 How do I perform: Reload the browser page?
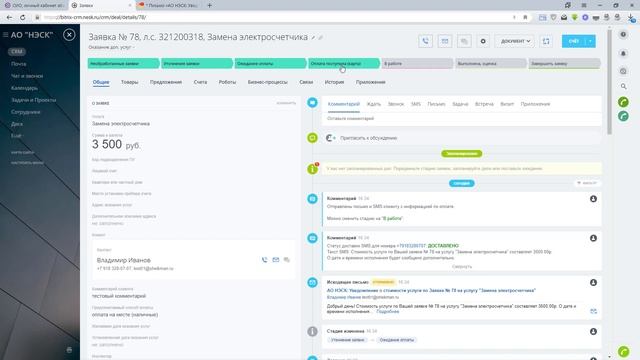pyautogui.click(x=22, y=17)
